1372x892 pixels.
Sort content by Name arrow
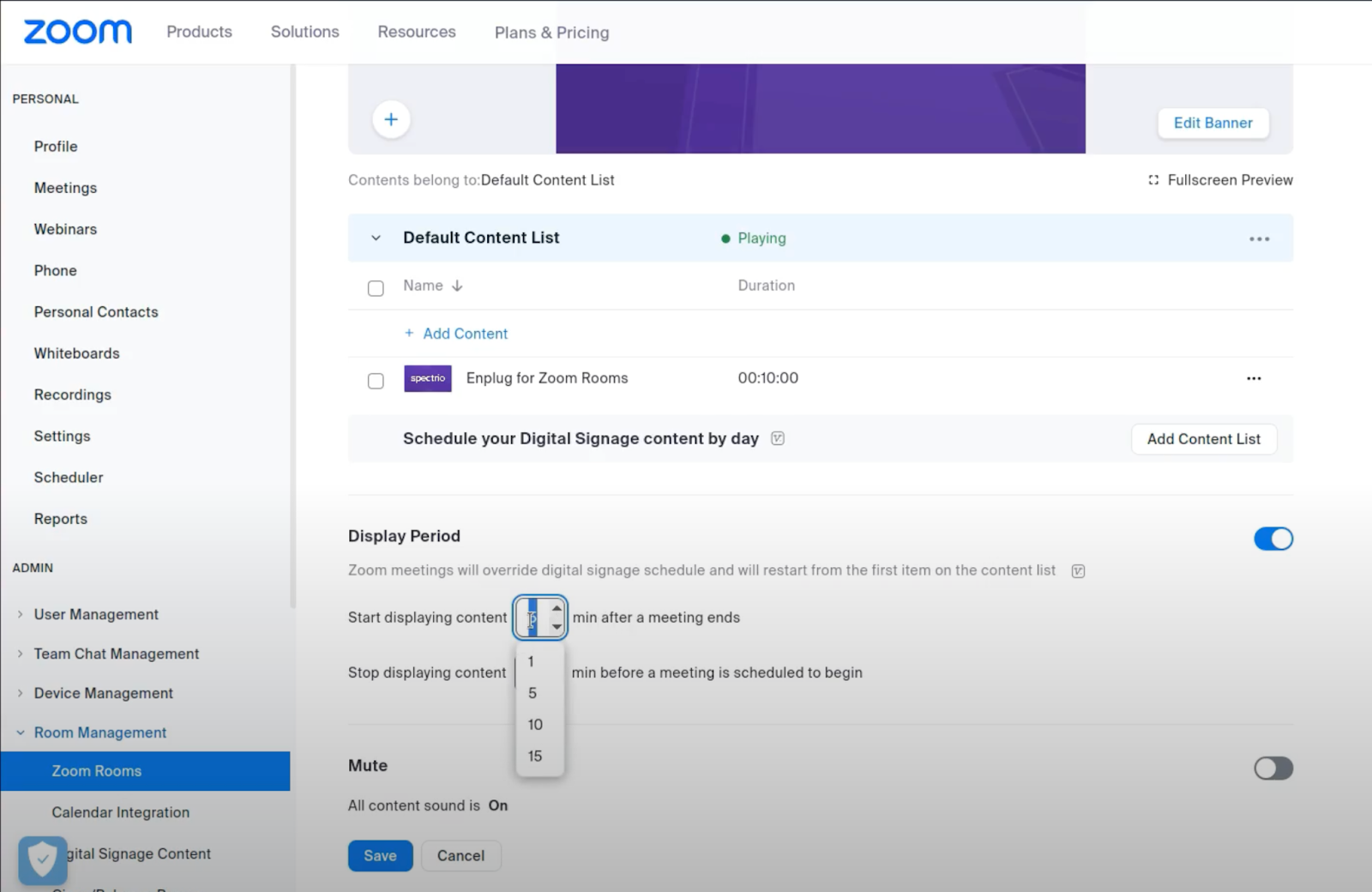pyautogui.click(x=457, y=286)
